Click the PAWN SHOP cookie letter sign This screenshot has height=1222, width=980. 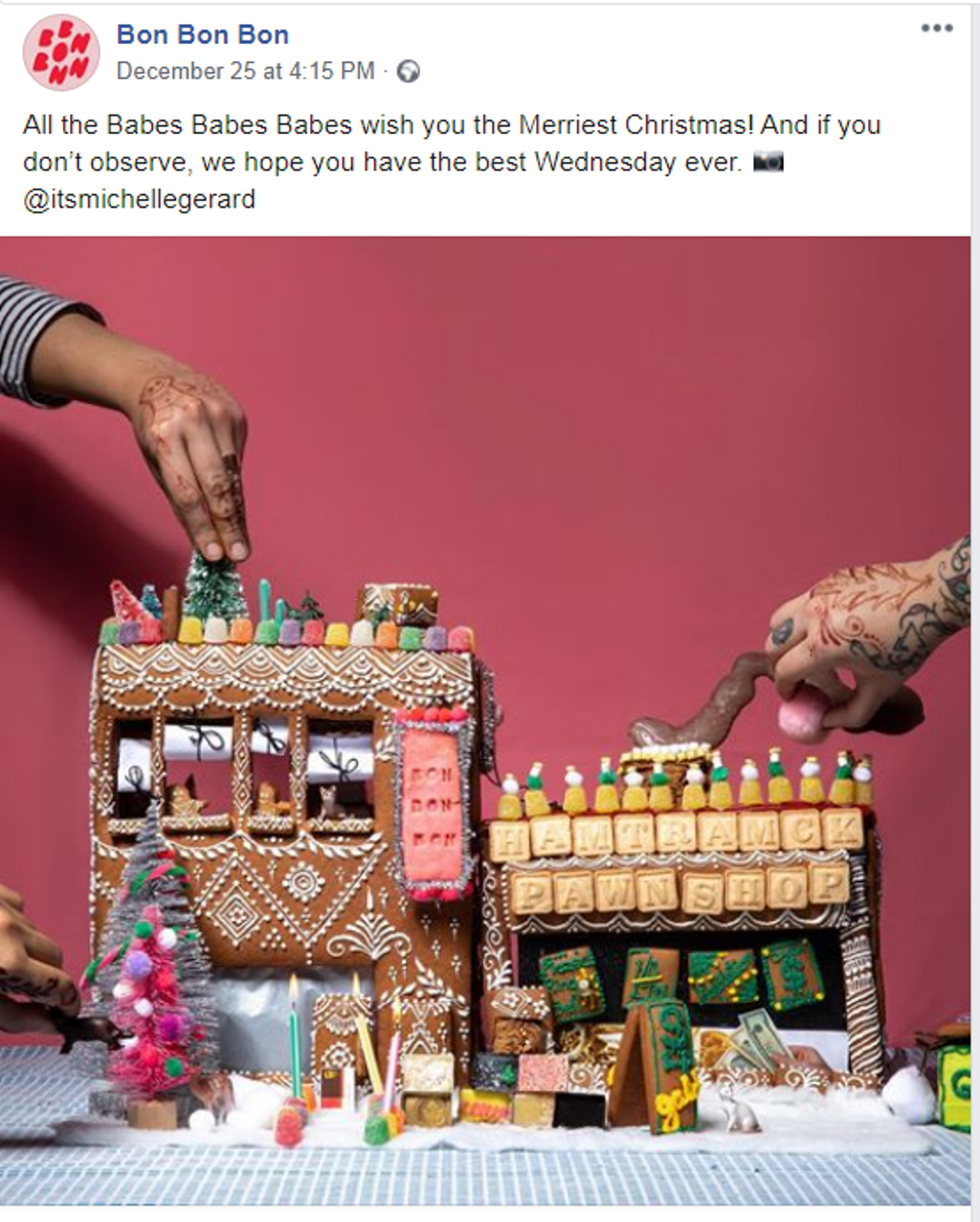pyautogui.click(x=679, y=889)
